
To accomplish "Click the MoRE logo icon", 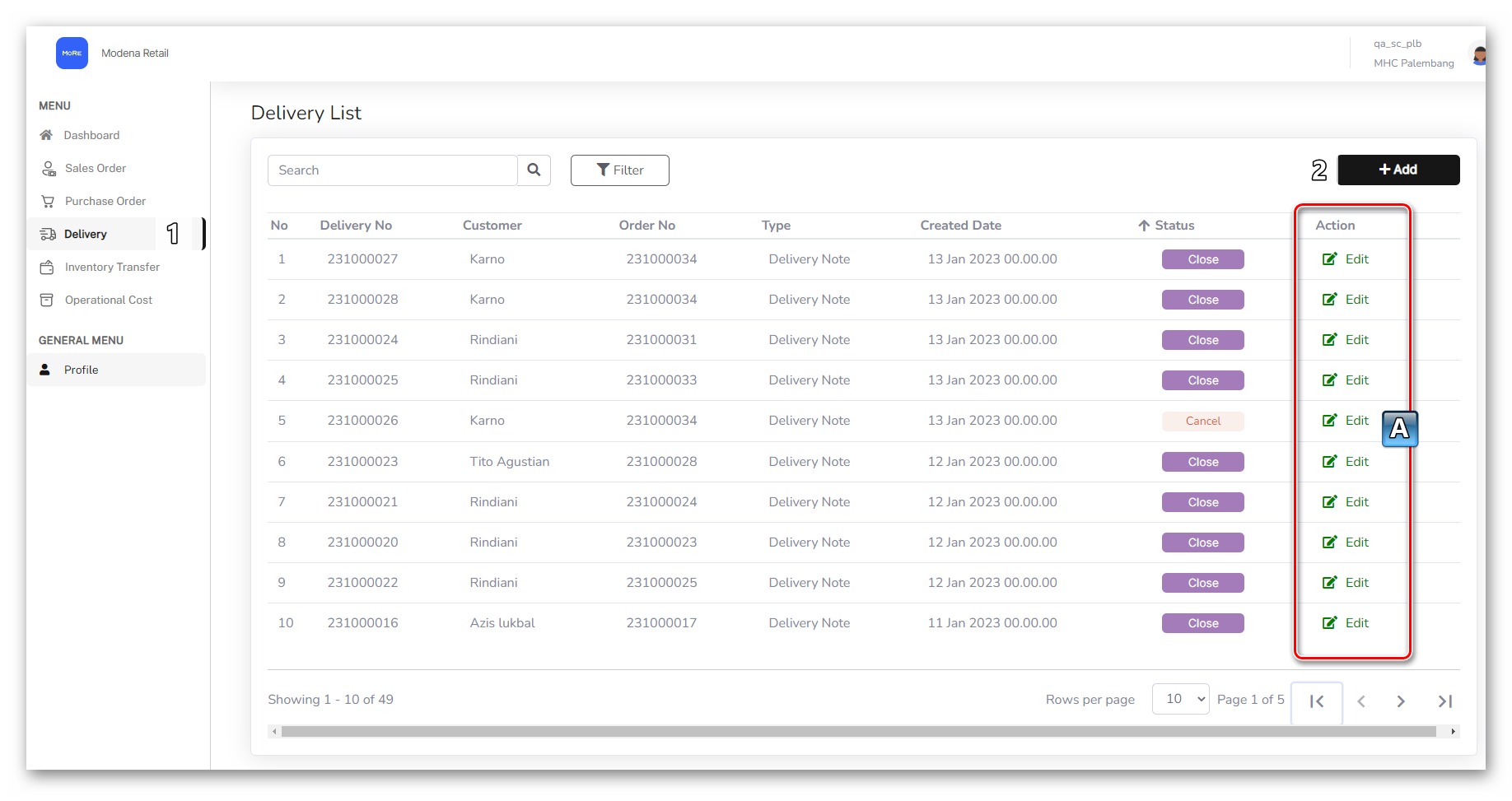I will [72, 54].
